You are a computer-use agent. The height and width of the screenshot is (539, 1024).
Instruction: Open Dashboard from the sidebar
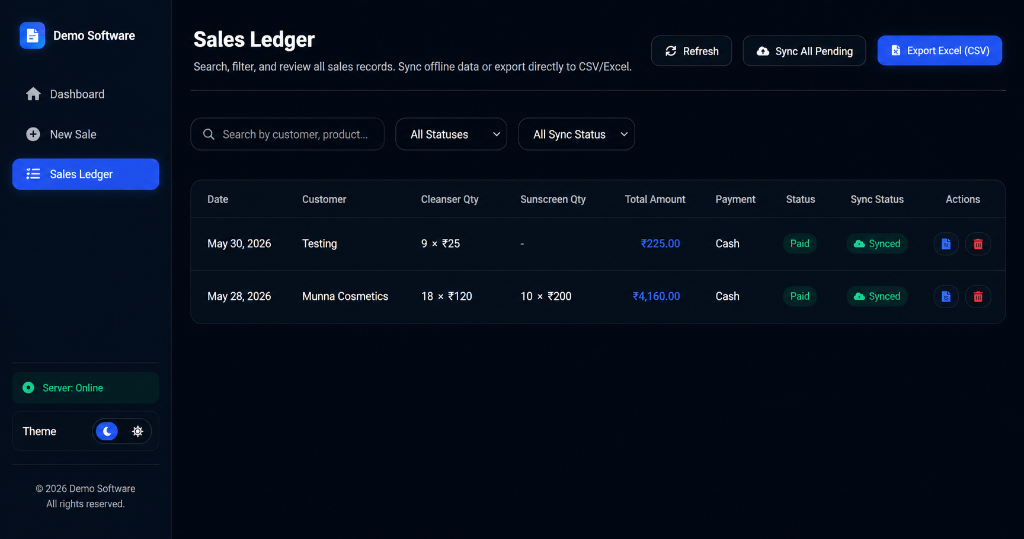click(86, 94)
